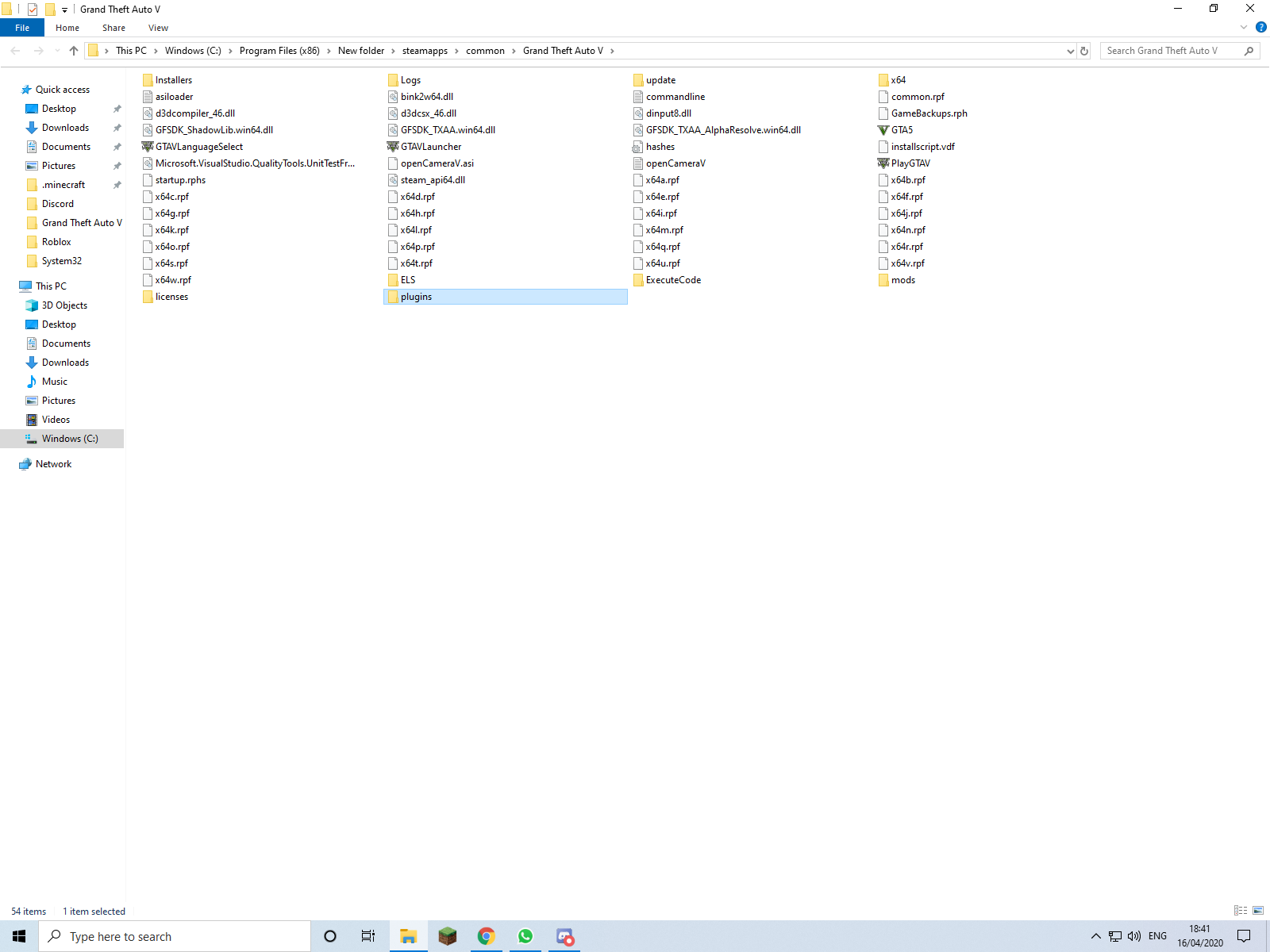Select Roblox in Quick access
The width and height of the screenshot is (1270, 952).
[56, 242]
